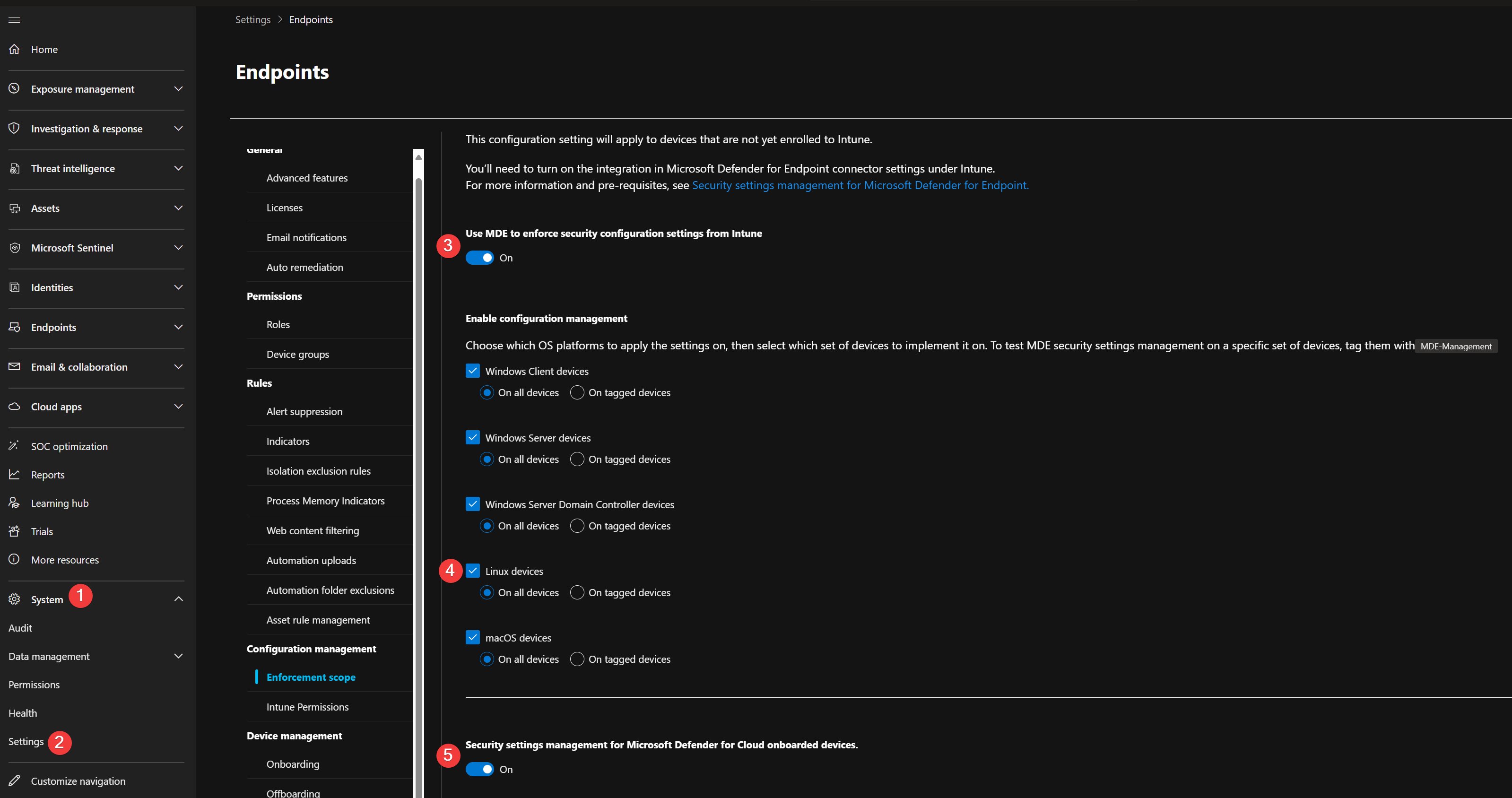Select On tagged devices for macOS
This screenshot has height=798, width=1512.
pyautogui.click(x=577, y=659)
